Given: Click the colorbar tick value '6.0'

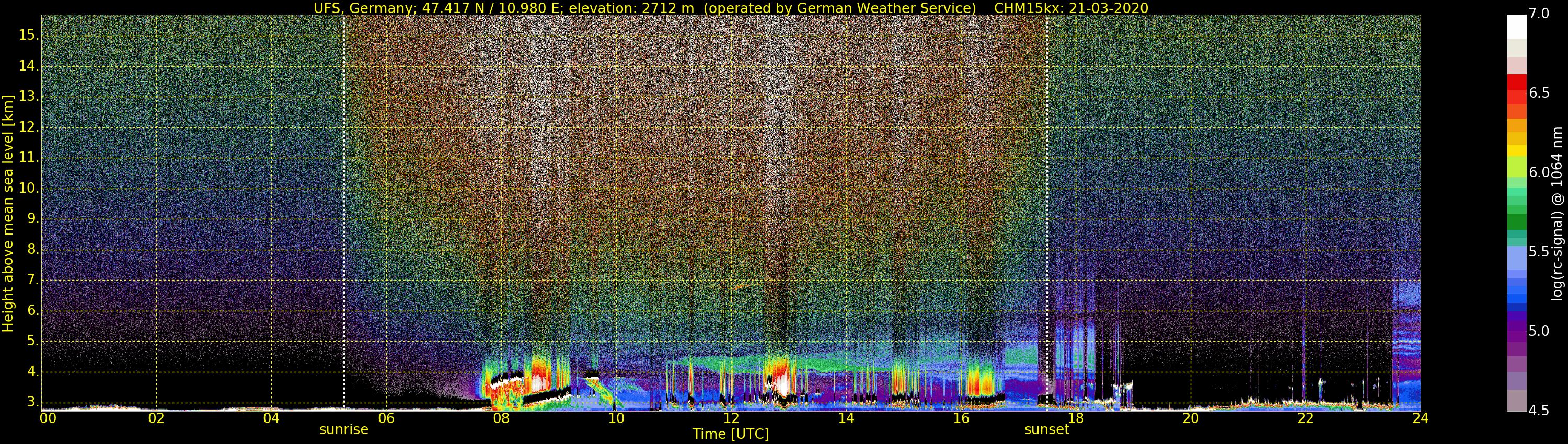Looking at the screenshot, I should (x=1539, y=173).
